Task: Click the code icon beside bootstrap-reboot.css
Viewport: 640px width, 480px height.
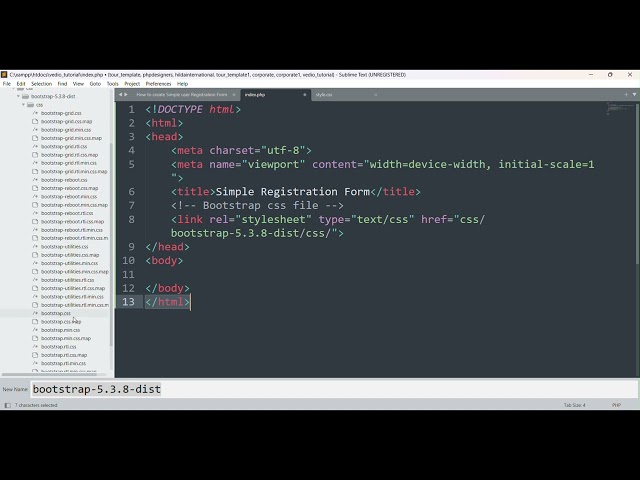Action: (35, 180)
